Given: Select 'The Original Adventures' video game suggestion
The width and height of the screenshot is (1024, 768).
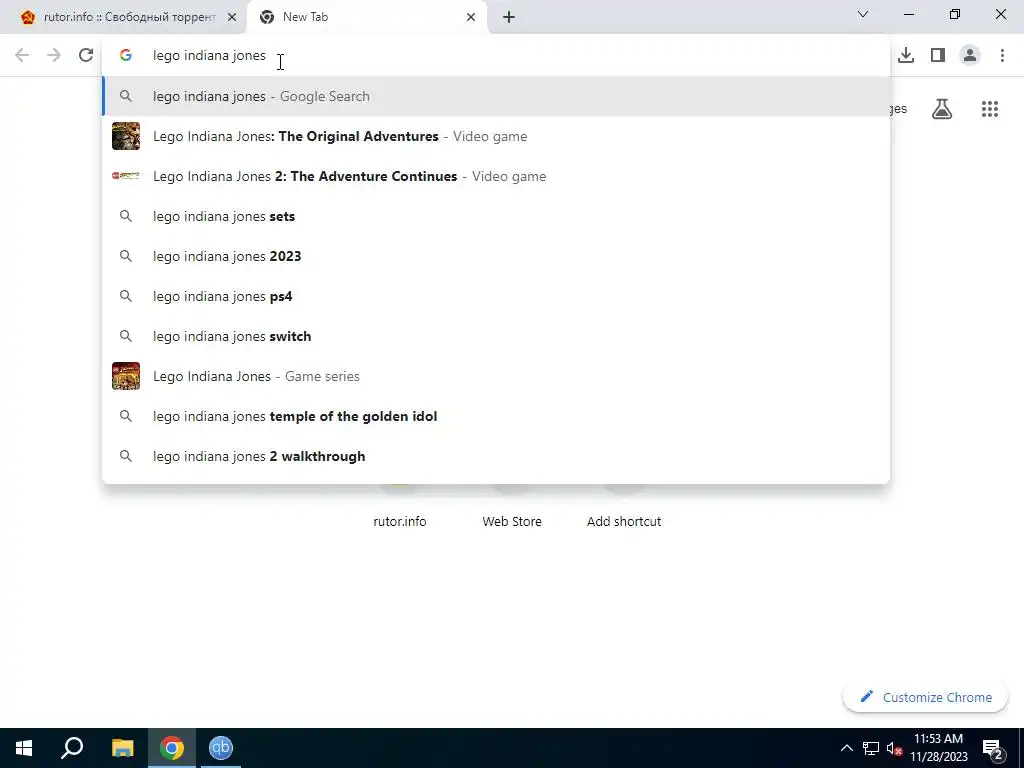Looking at the screenshot, I should point(496,136).
